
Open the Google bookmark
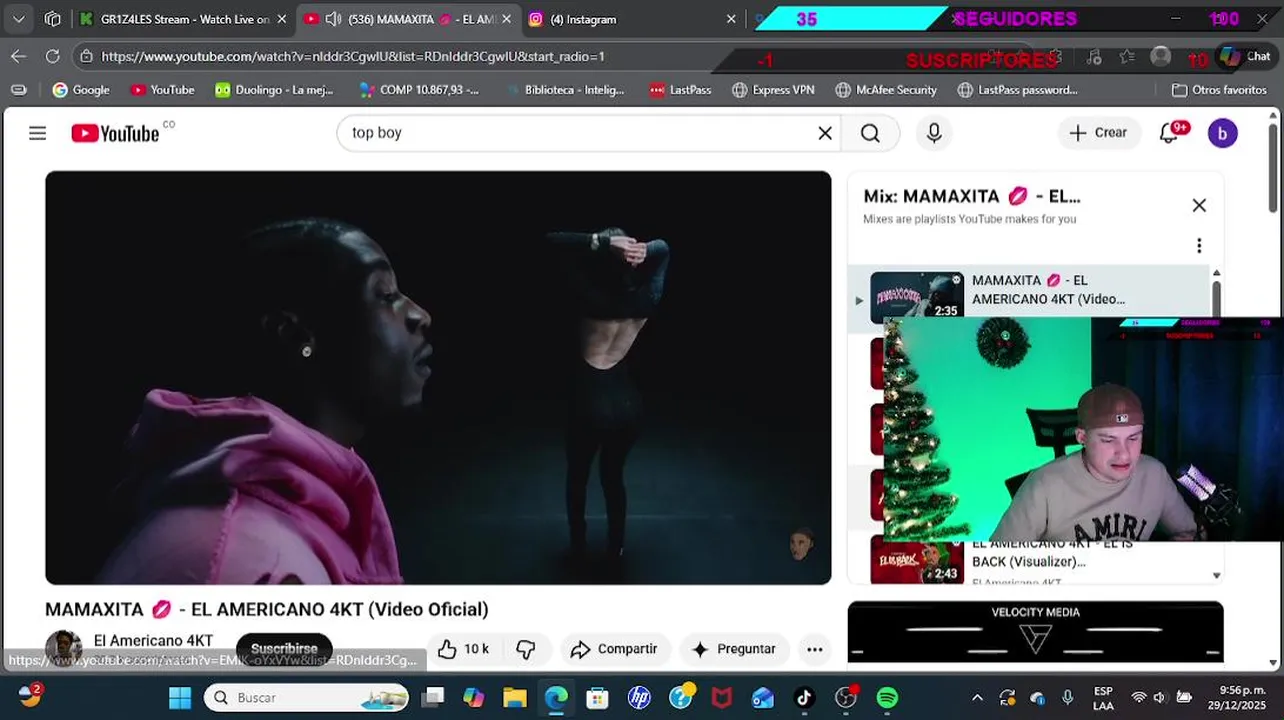[x=81, y=90]
